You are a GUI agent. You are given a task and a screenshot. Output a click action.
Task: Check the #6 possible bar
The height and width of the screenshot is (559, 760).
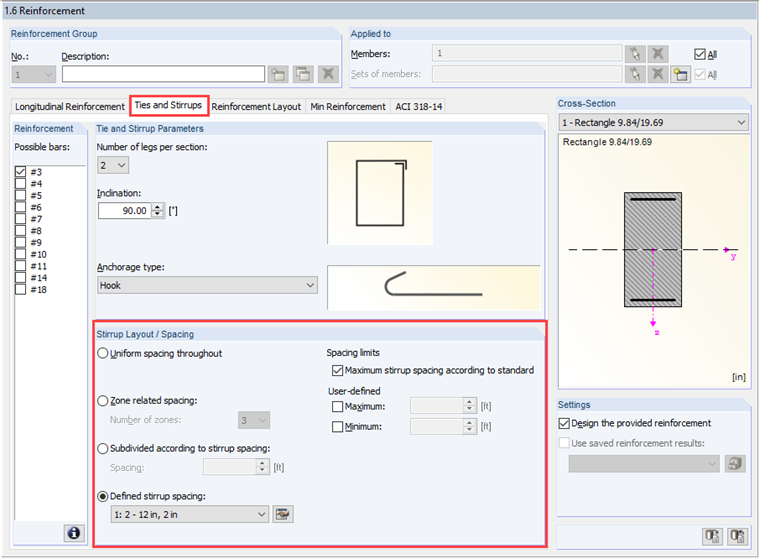pyautogui.click(x=20, y=207)
